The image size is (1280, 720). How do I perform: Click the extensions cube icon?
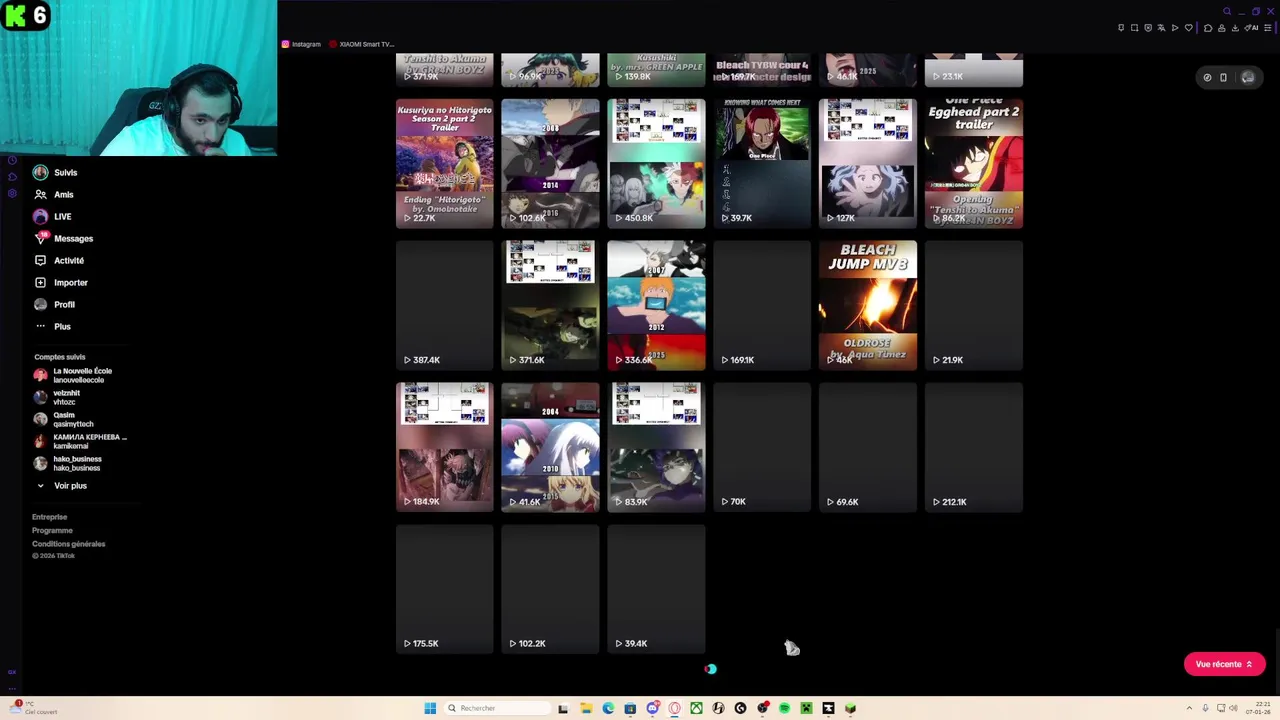[1208, 28]
